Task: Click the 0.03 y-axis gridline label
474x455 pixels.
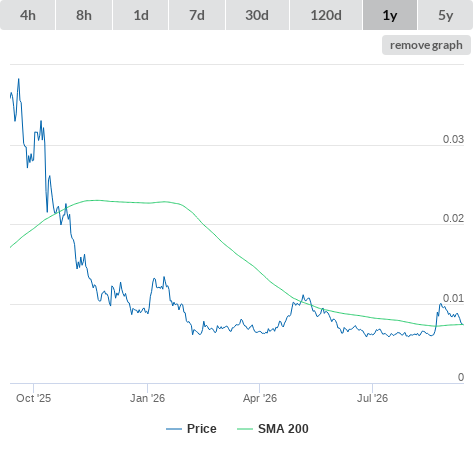Action: click(x=453, y=139)
